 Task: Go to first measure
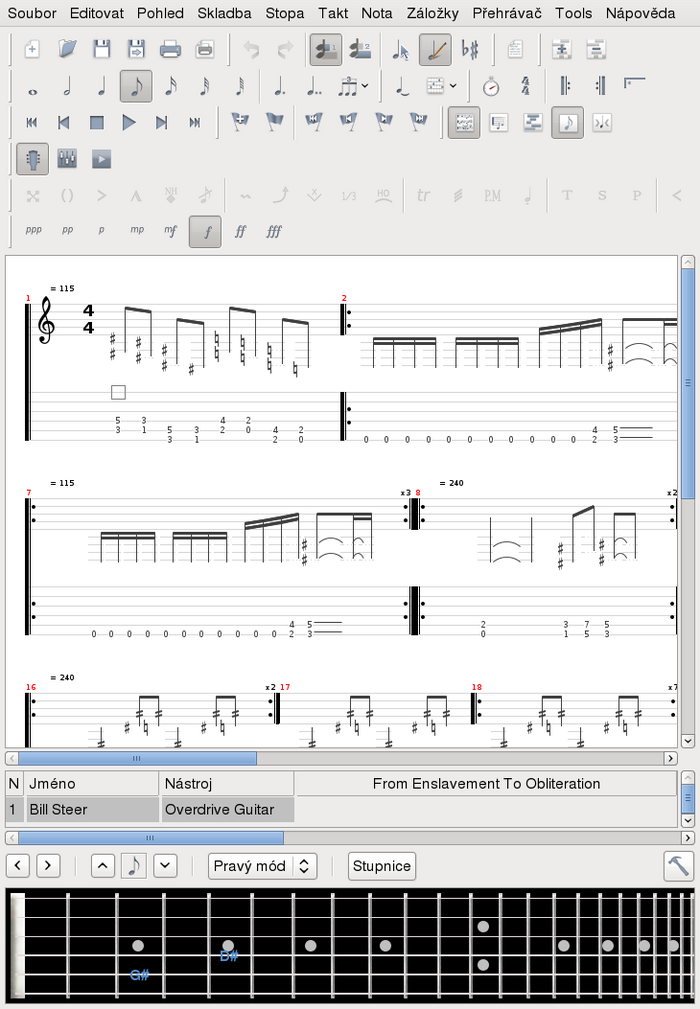31,122
